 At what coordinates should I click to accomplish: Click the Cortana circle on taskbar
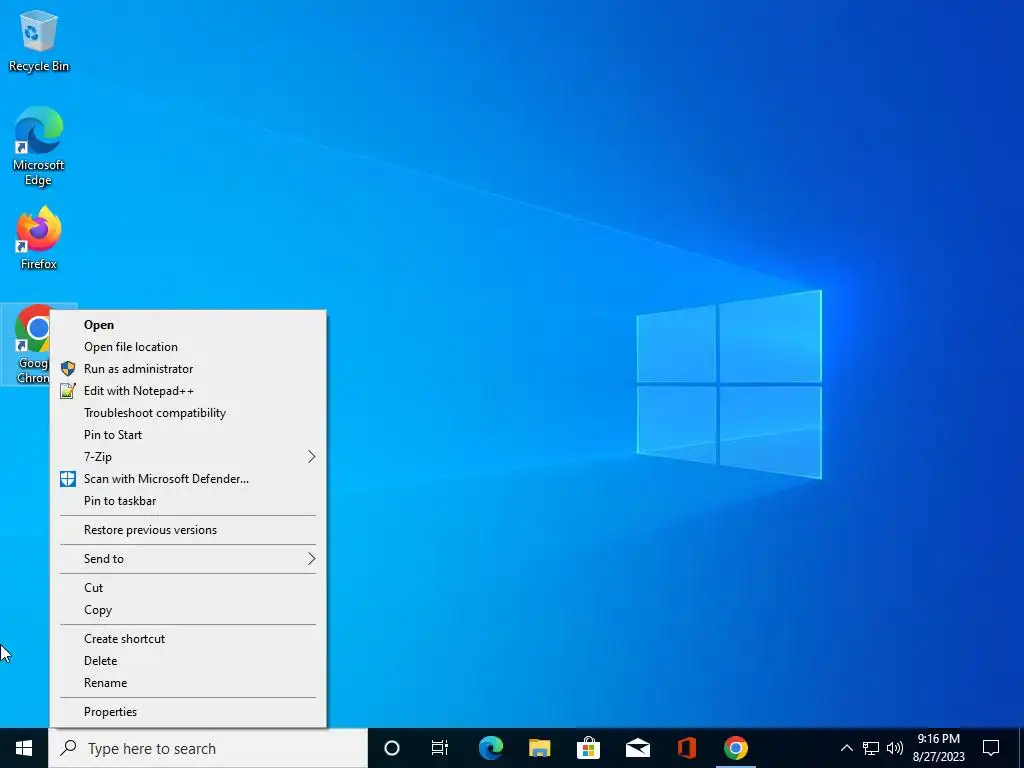coord(392,748)
